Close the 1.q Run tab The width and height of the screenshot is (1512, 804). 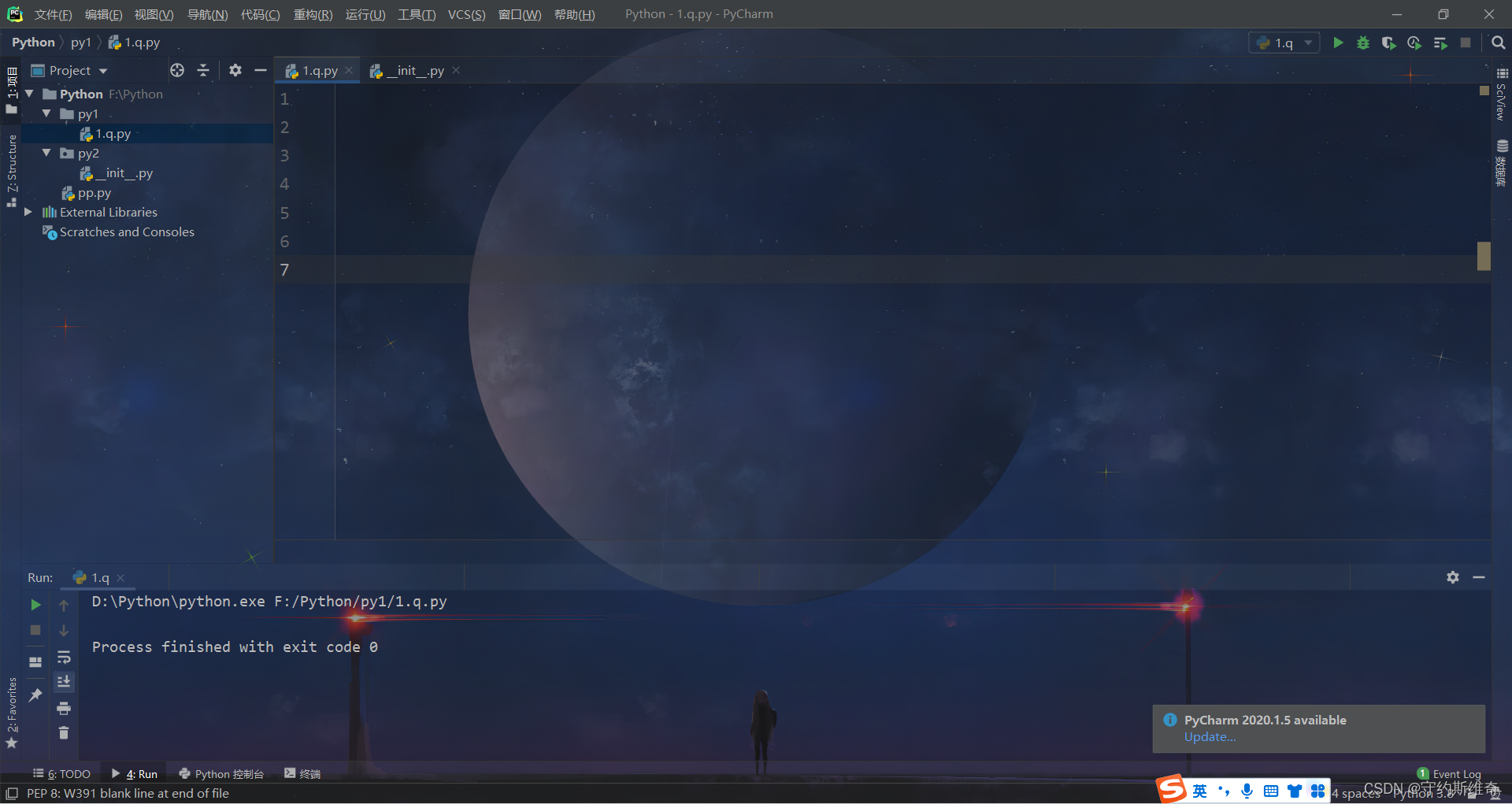(120, 577)
